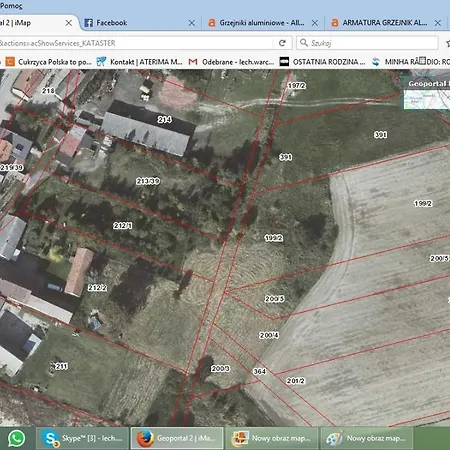
Task: Click the Szukaj search field
Action: click(367, 43)
